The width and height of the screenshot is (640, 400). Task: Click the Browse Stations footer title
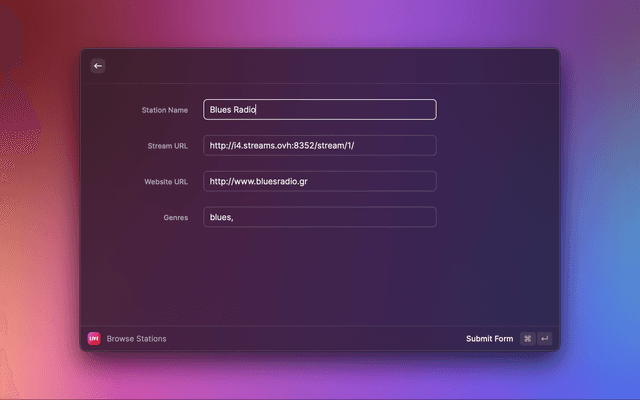(137, 339)
